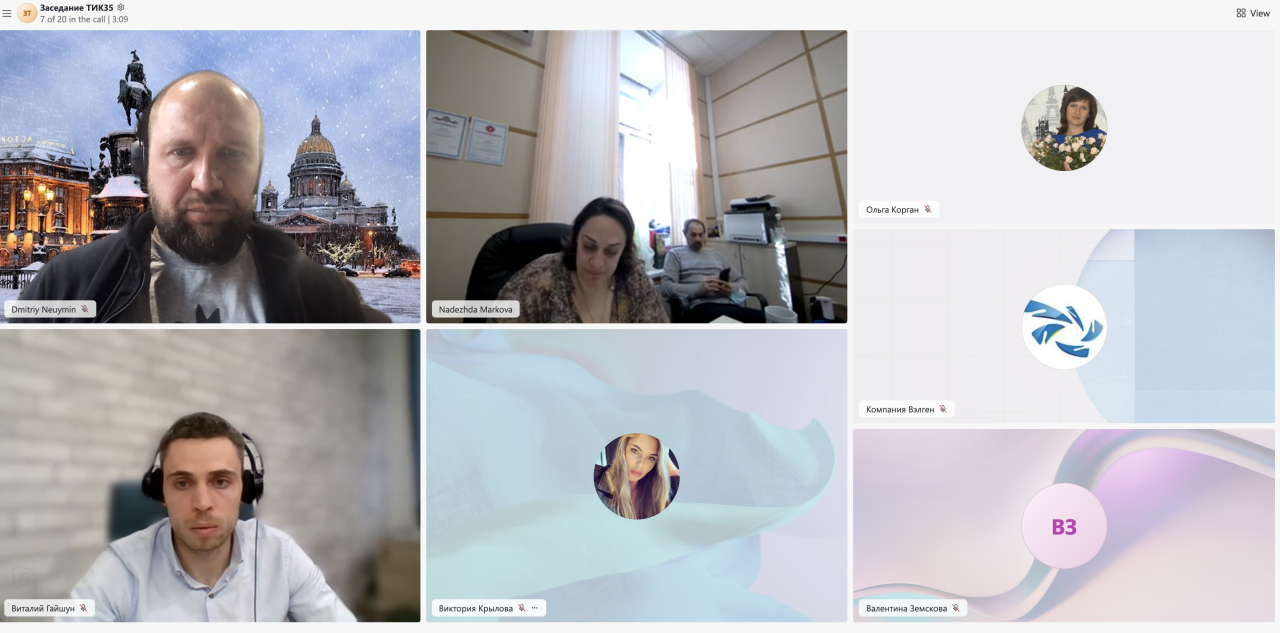Viewport: 1280px width, 633px height.
Task: Click muted mic icon for Валентина Земскова
Action: pos(956,608)
